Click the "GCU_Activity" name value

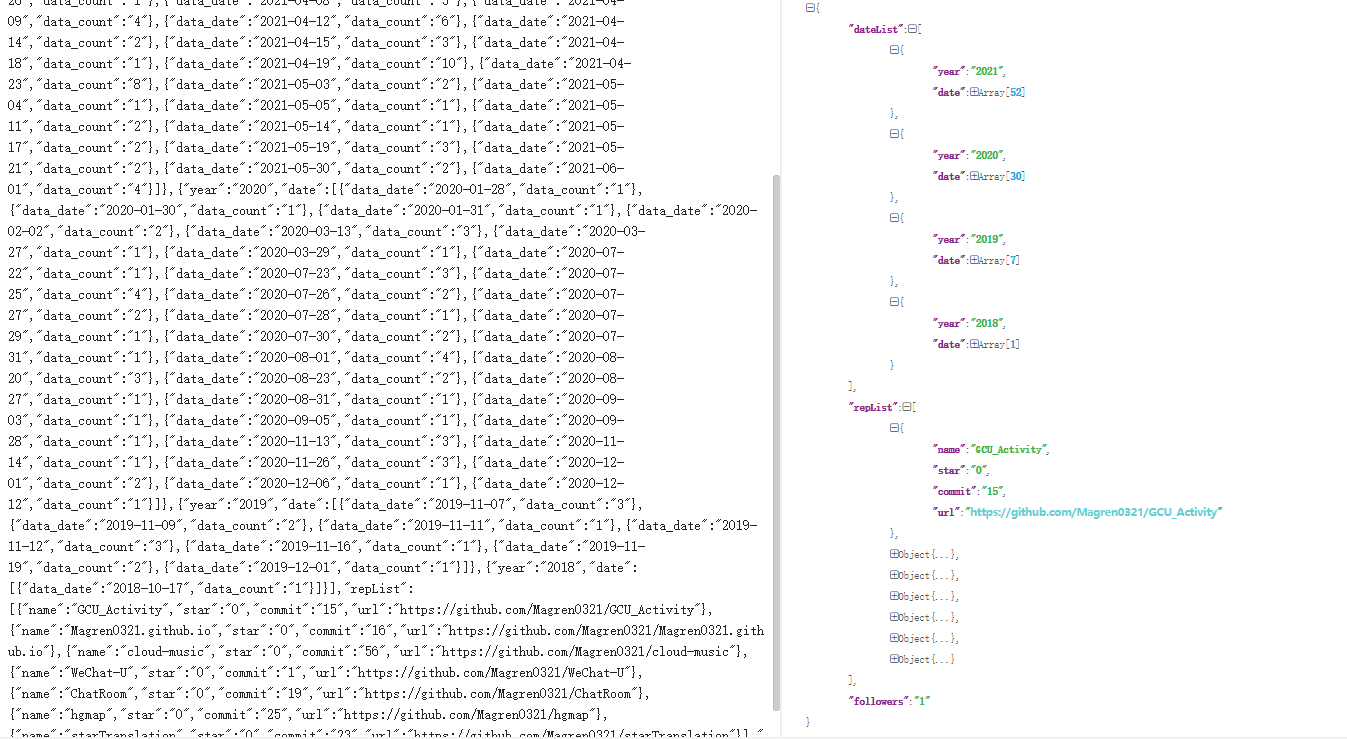point(1010,449)
